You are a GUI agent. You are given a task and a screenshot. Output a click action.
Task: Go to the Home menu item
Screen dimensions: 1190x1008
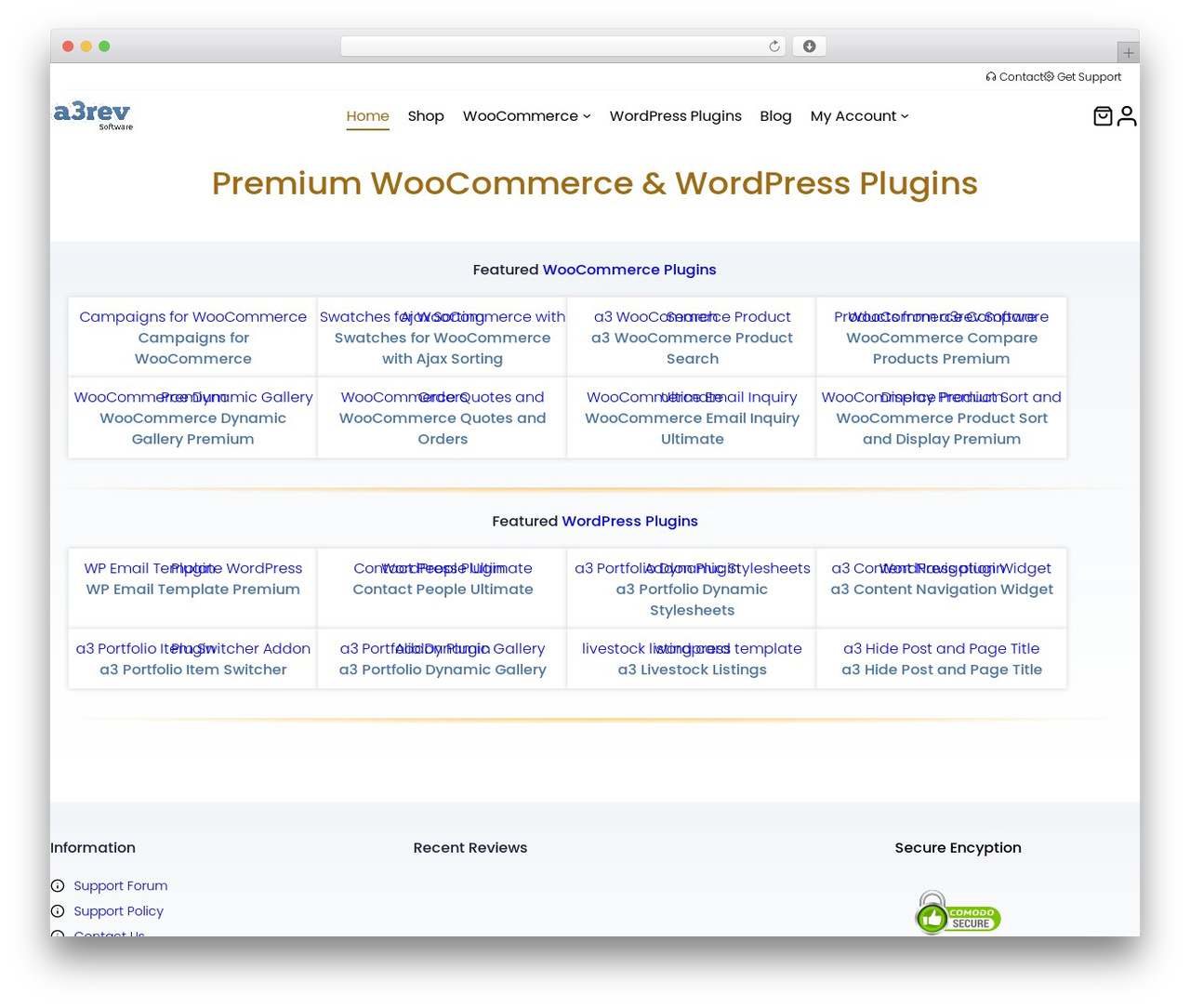(x=368, y=116)
